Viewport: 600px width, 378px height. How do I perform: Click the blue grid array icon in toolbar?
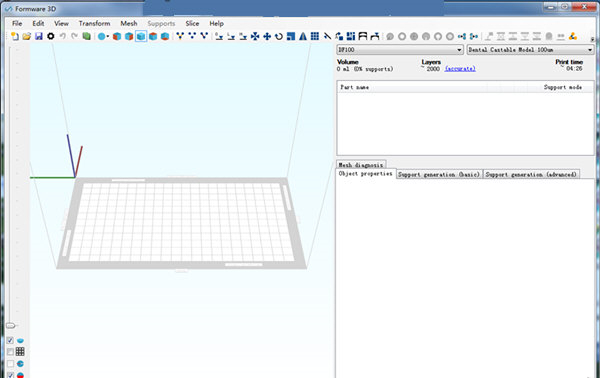(315, 36)
